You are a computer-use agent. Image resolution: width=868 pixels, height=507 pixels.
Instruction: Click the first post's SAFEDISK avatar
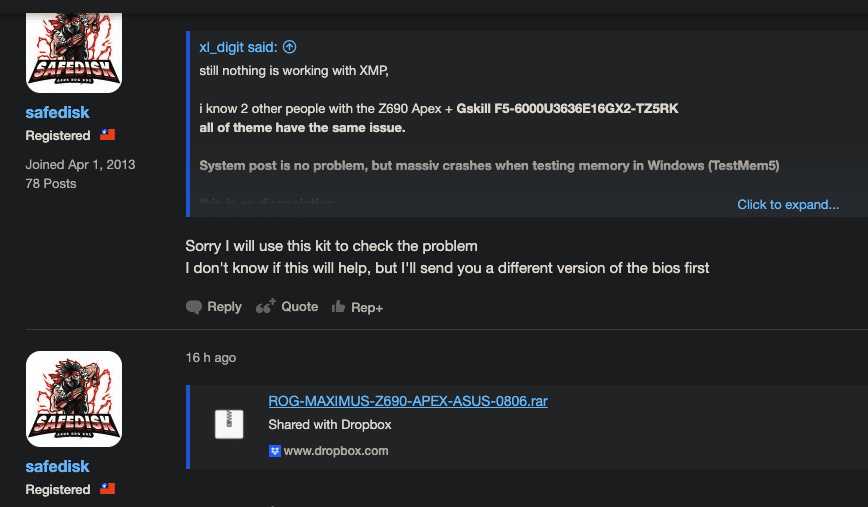(73, 49)
